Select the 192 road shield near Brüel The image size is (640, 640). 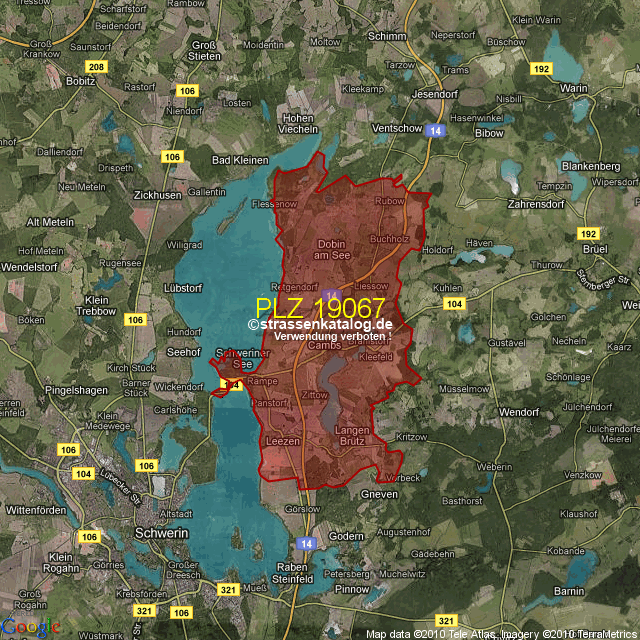pyautogui.click(x=588, y=232)
